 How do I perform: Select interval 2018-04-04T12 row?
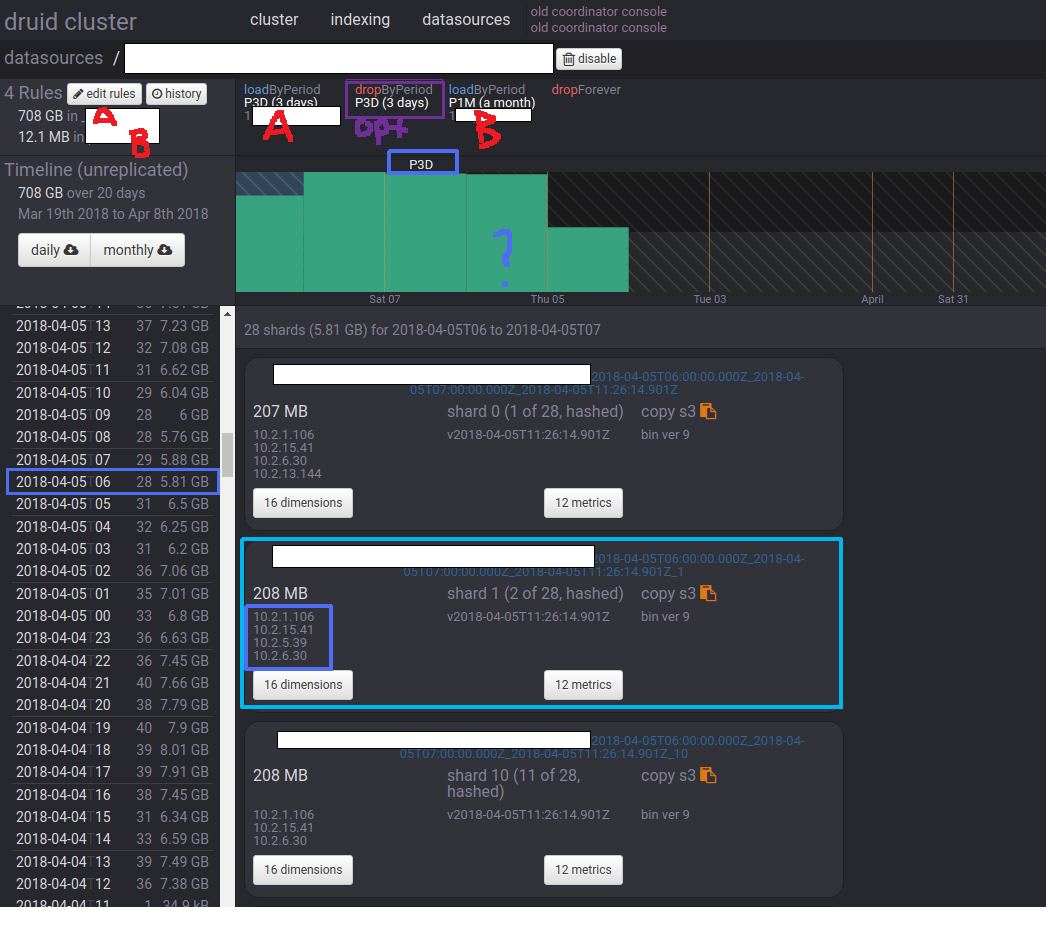click(112, 883)
